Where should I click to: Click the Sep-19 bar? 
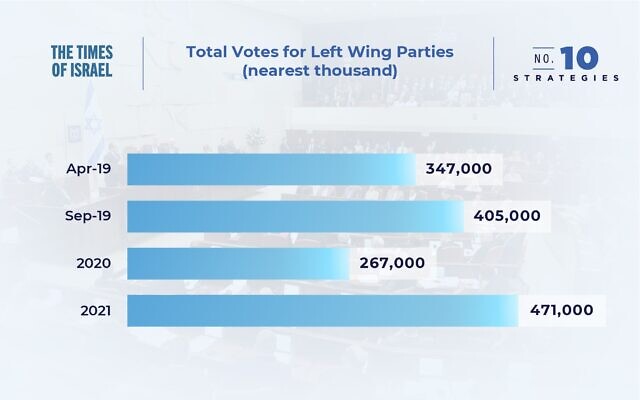tap(296, 216)
